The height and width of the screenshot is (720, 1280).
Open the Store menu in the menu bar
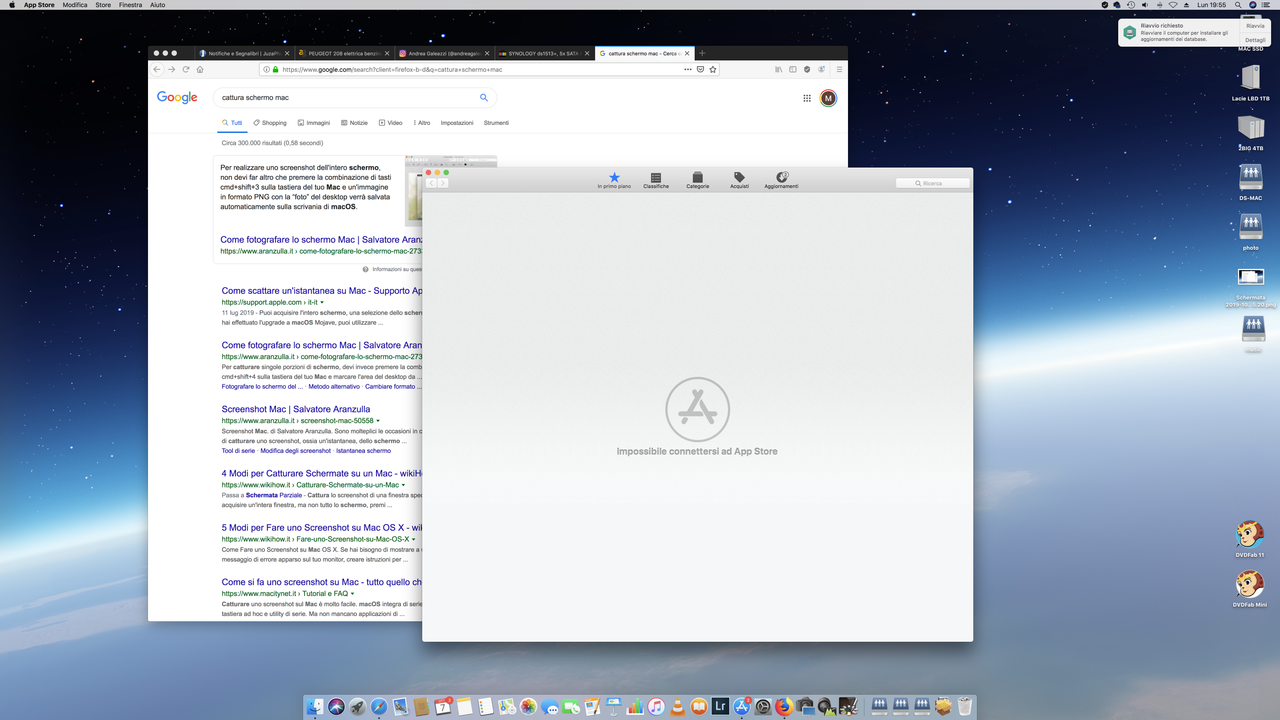coord(103,5)
